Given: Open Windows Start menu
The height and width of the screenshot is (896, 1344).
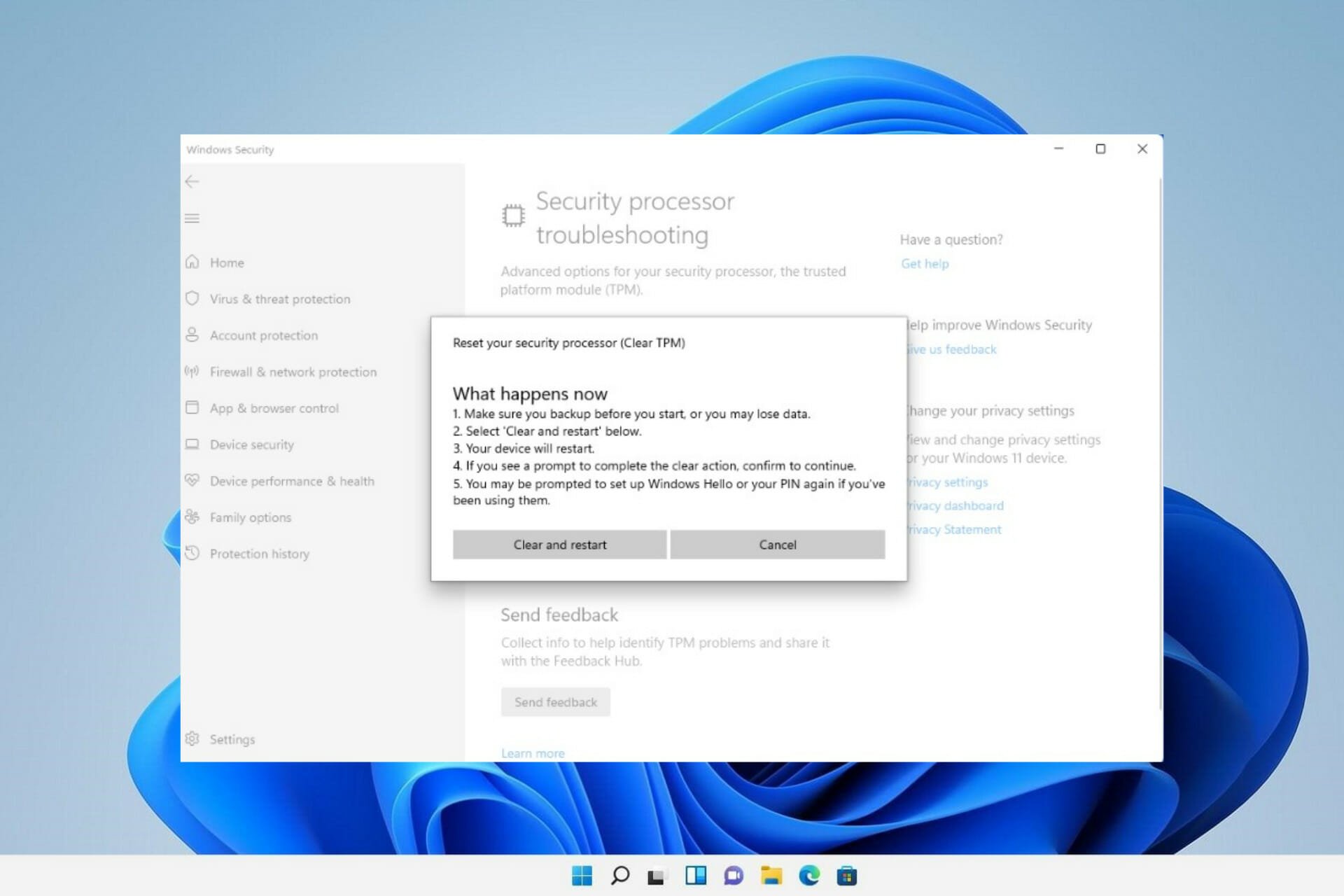Looking at the screenshot, I should (582, 876).
